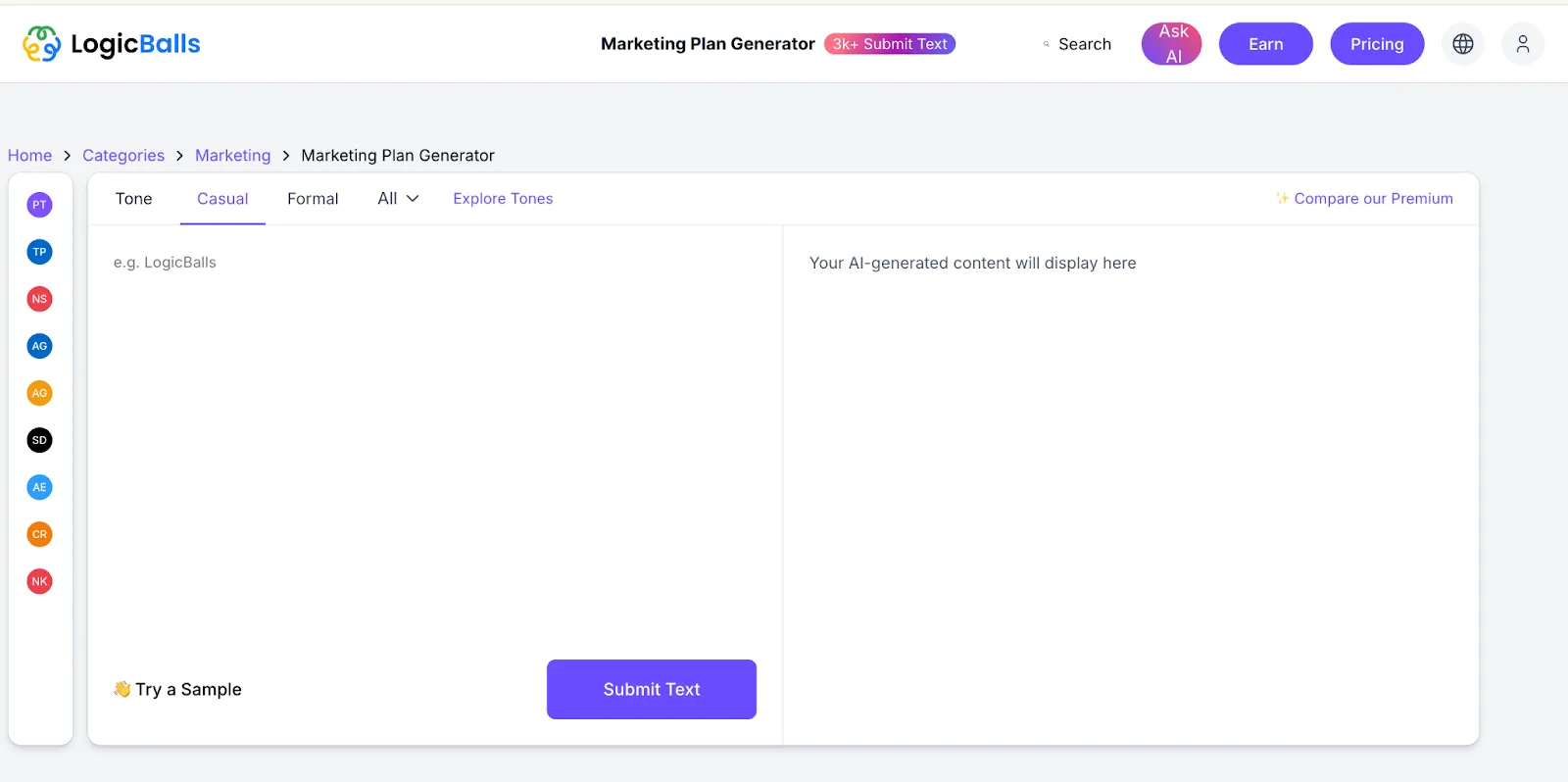Open the Earn button
Viewport: 1568px width, 782px height.
tap(1266, 44)
